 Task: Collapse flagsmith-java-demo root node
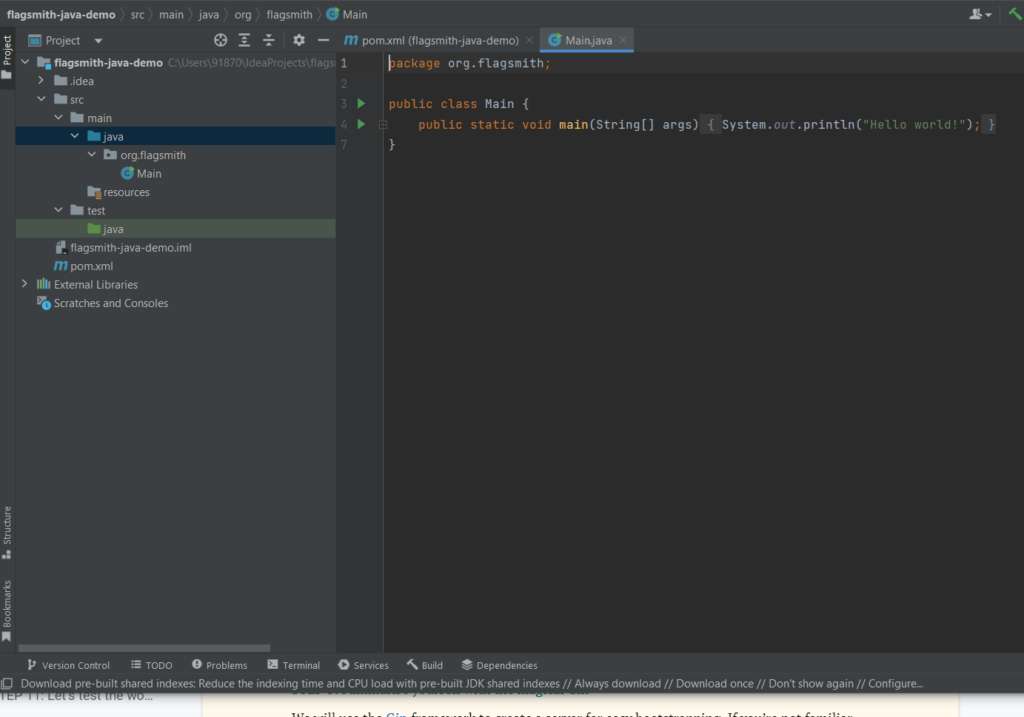point(25,62)
